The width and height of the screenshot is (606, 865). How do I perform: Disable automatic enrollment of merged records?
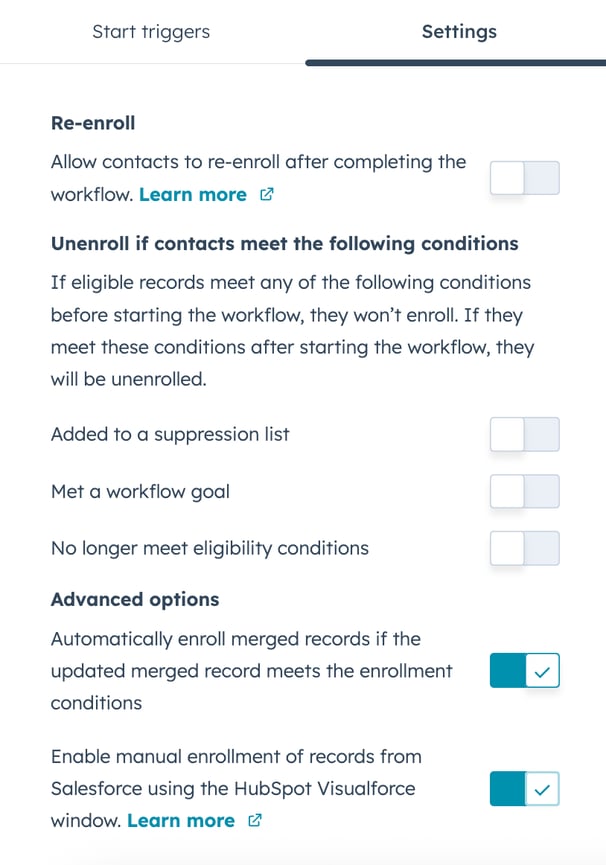(x=524, y=670)
